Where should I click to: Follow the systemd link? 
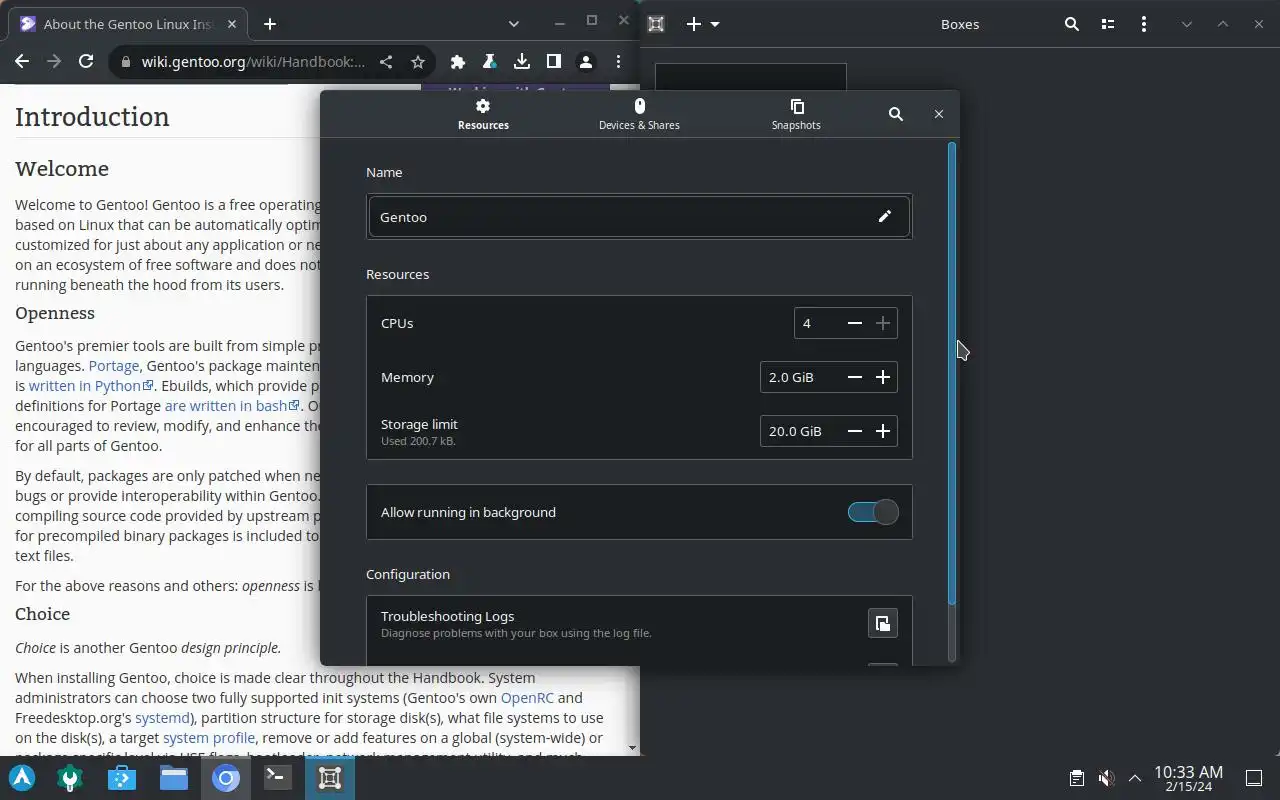point(162,718)
